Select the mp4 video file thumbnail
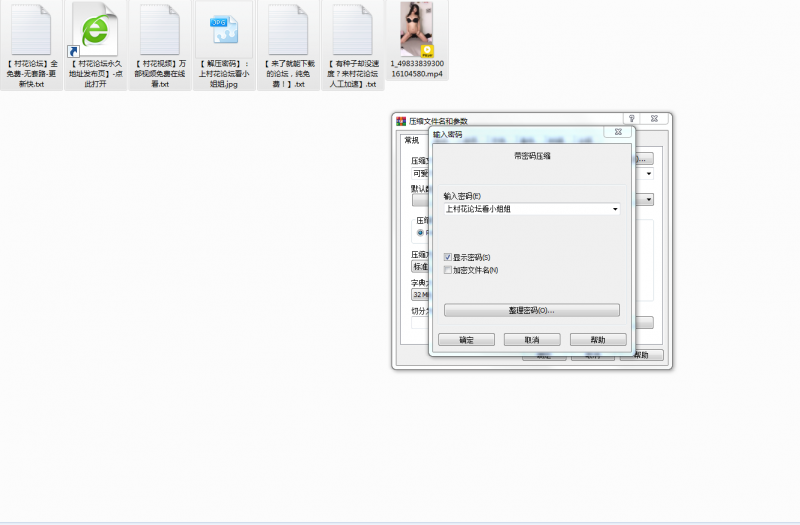800x525 pixels. [x=415, y=30]
